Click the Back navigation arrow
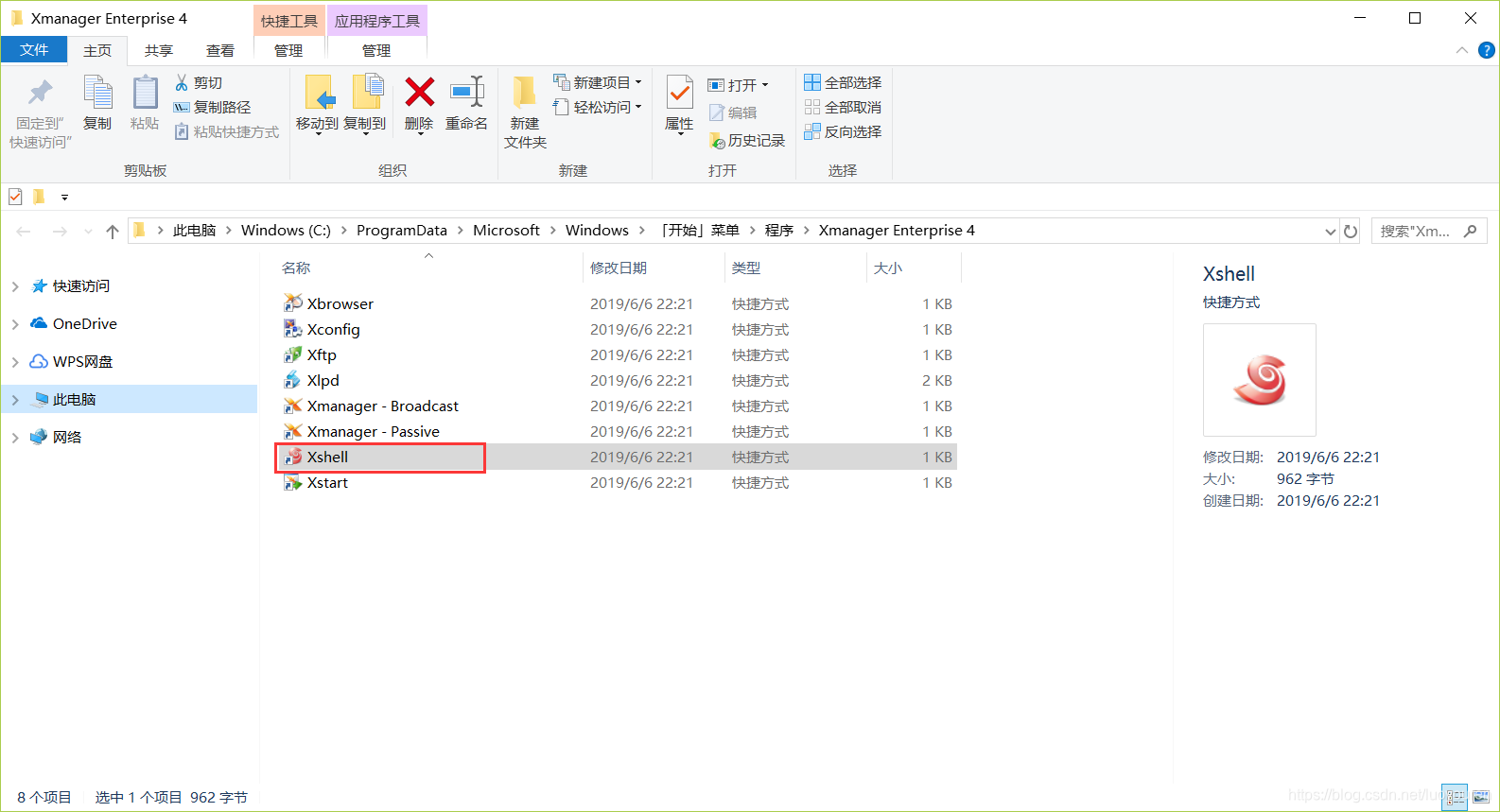The width and height of the screenshot is (1500, 812). (x=24, y=231)
